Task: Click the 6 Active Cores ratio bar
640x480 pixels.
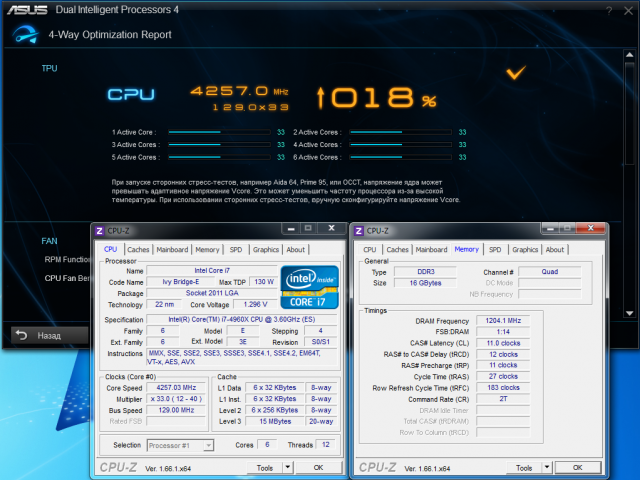Action: [x=400, y=157]
